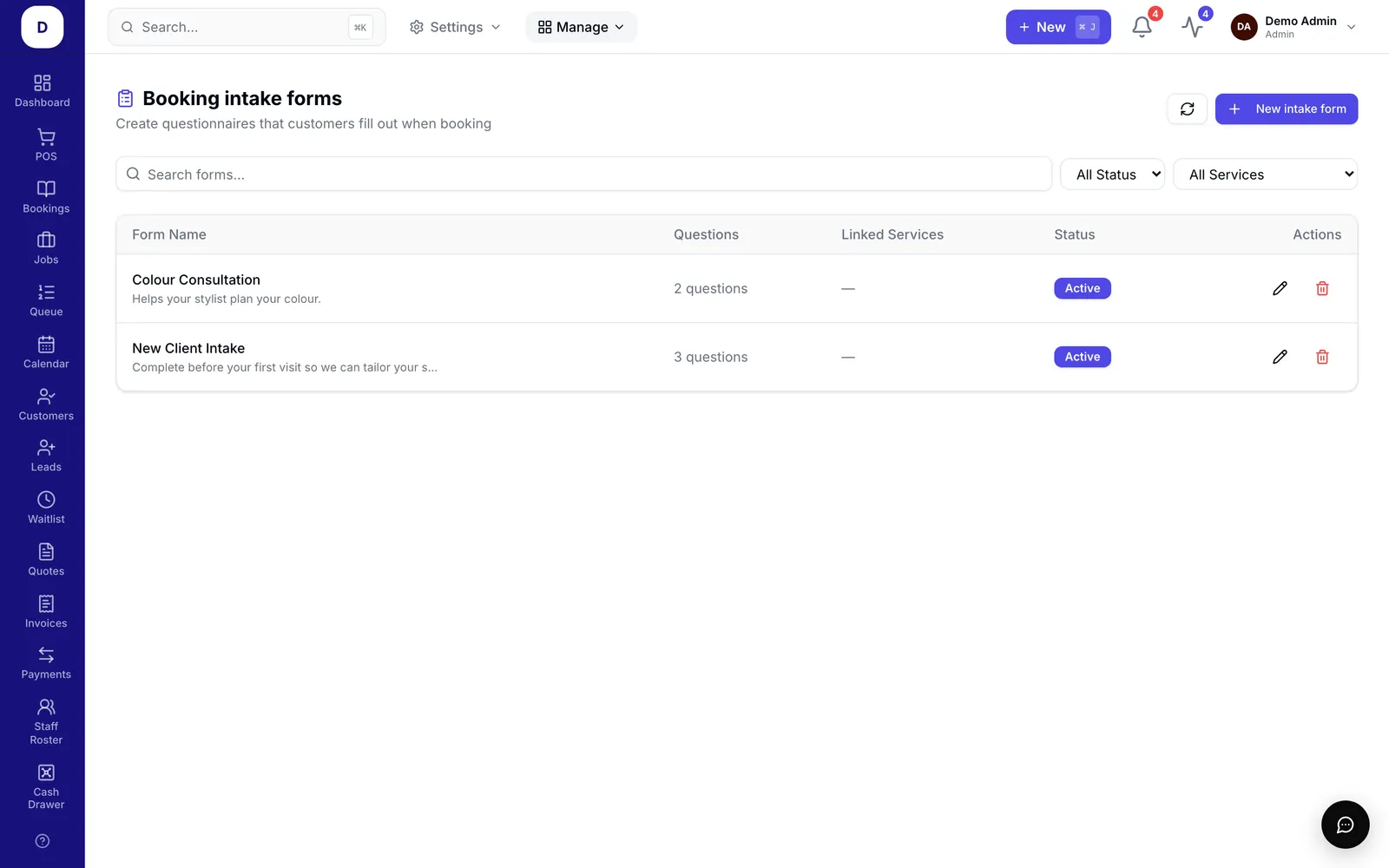This screenshot has width=1389, height=868.
Task: Open the Waitlist page
Action: pyautogui.click(x=46, y=508)
